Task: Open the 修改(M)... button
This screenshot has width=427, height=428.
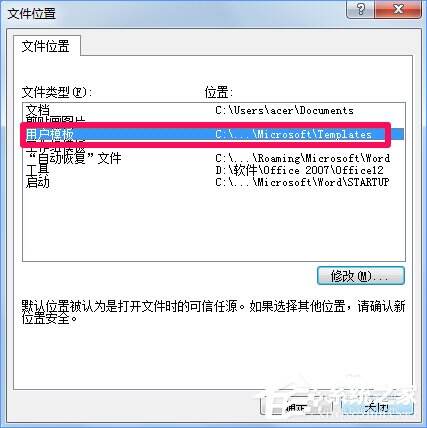Action: tap(361, 276)
